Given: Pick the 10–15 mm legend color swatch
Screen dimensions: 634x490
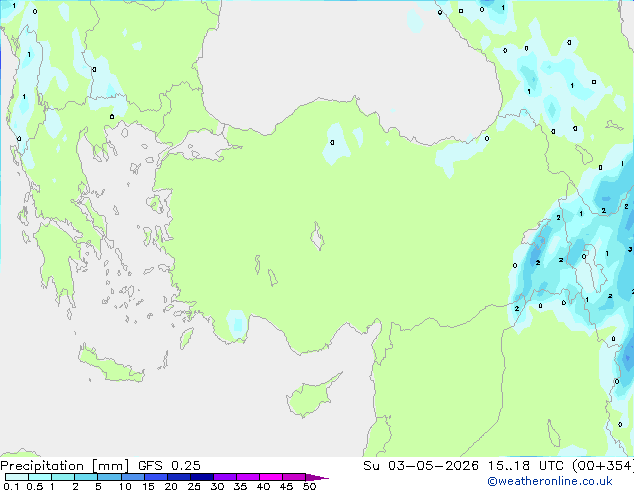Looking at the screenshot, I should [x=132, y=477].
